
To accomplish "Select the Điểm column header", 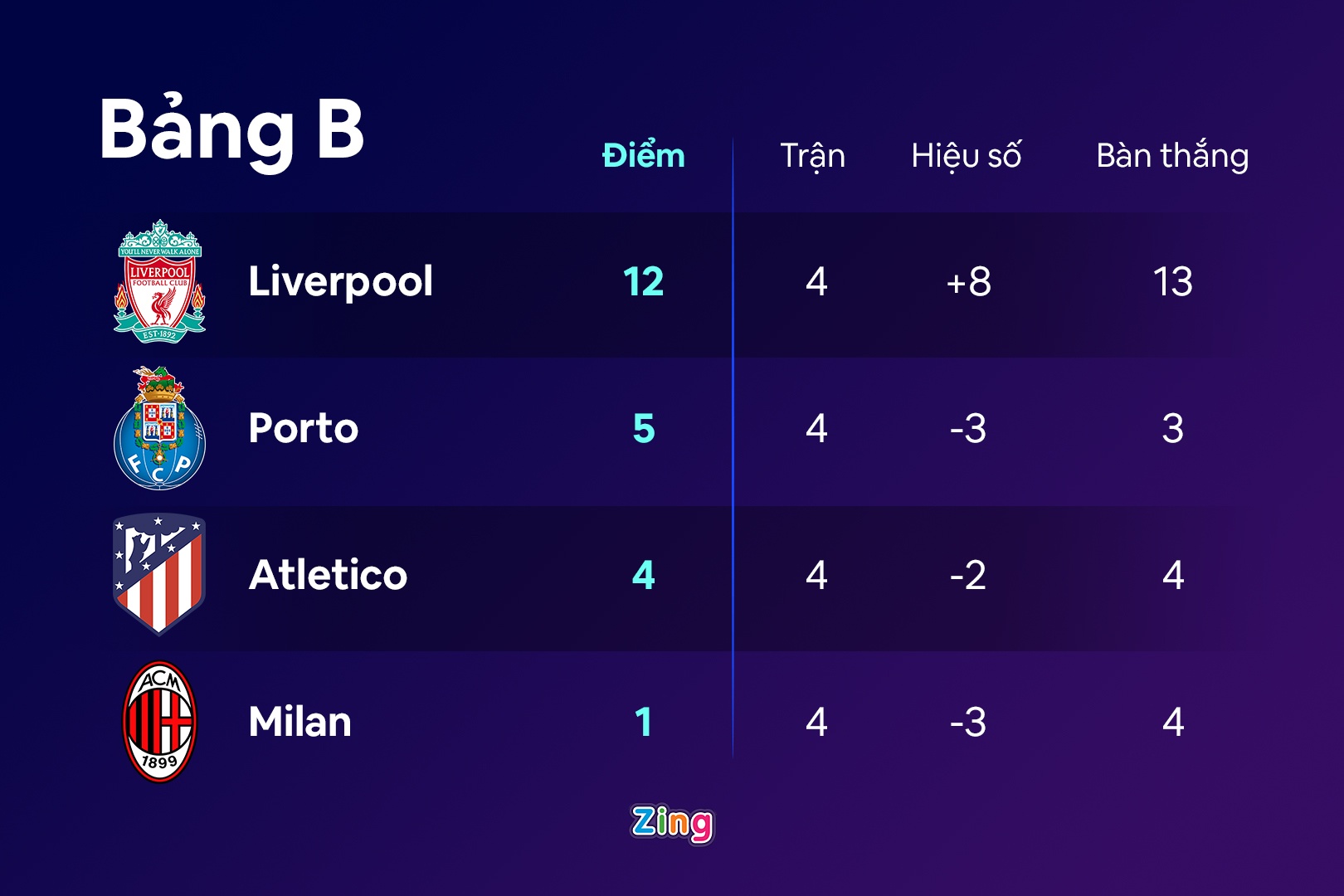I will [x=644, y=156].
